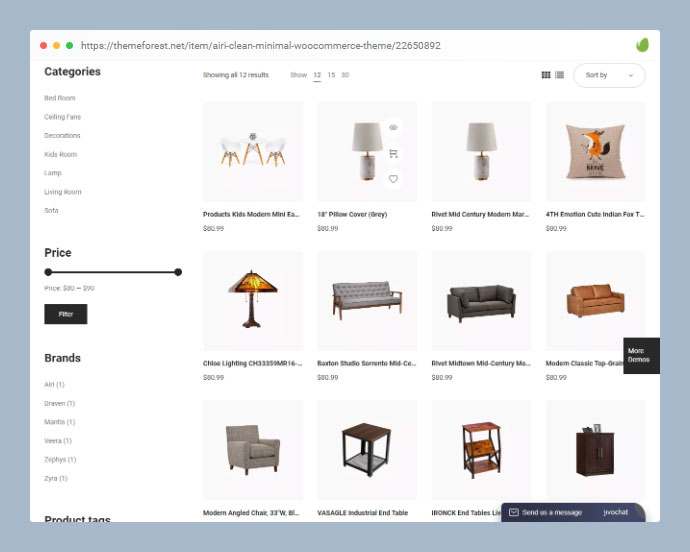Image resolution: width=690 pixels, height=552 pixels.
Task: Click 'Modern Angled Chair' product title
Action: click(x=251, y=513)
